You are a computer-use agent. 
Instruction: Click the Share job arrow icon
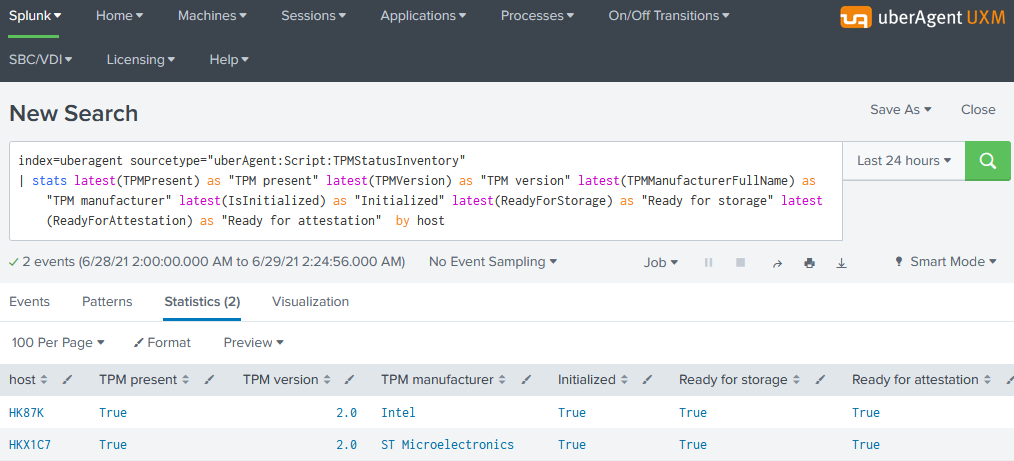[x=777, y=263]
